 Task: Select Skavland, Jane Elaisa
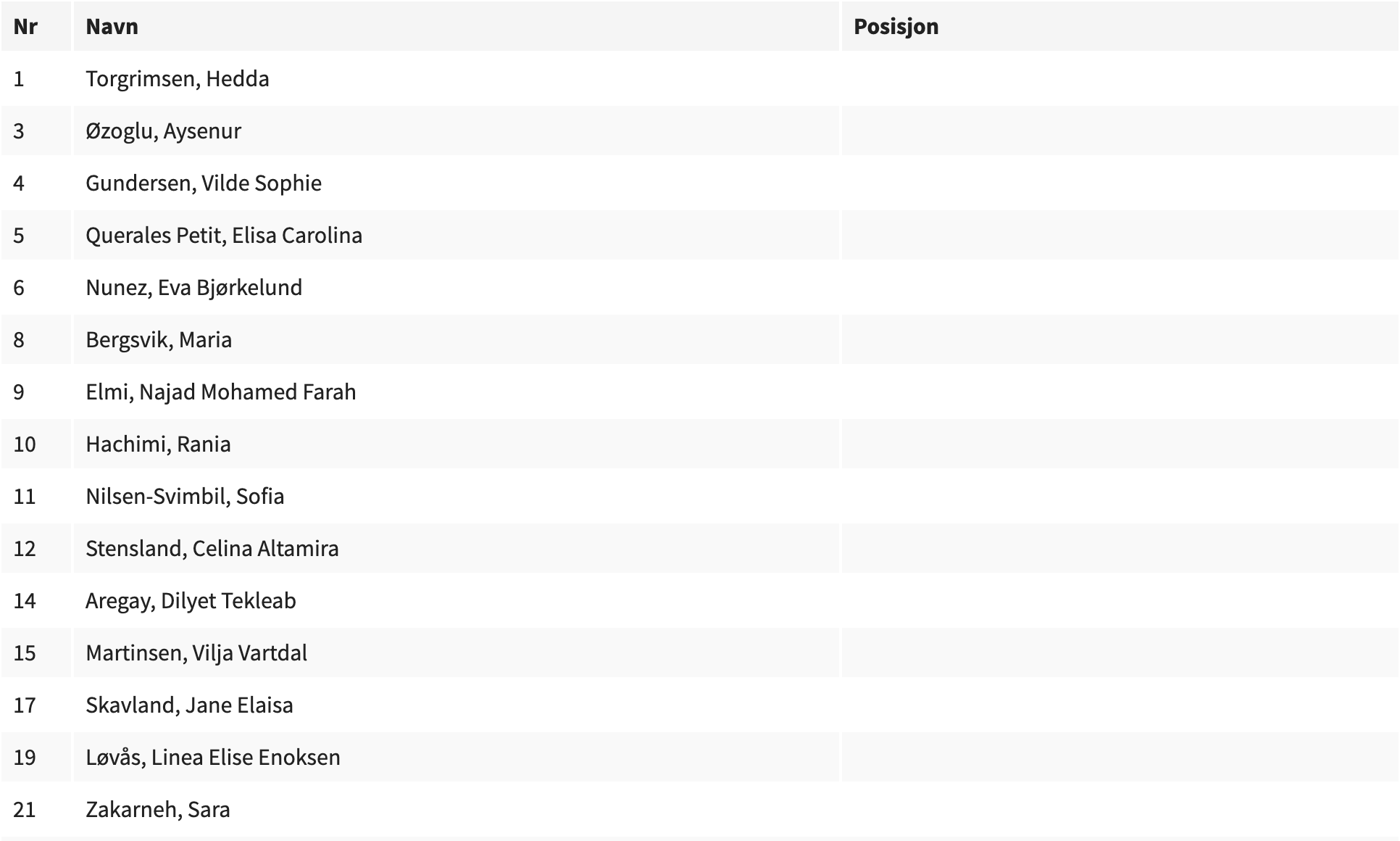189,705
